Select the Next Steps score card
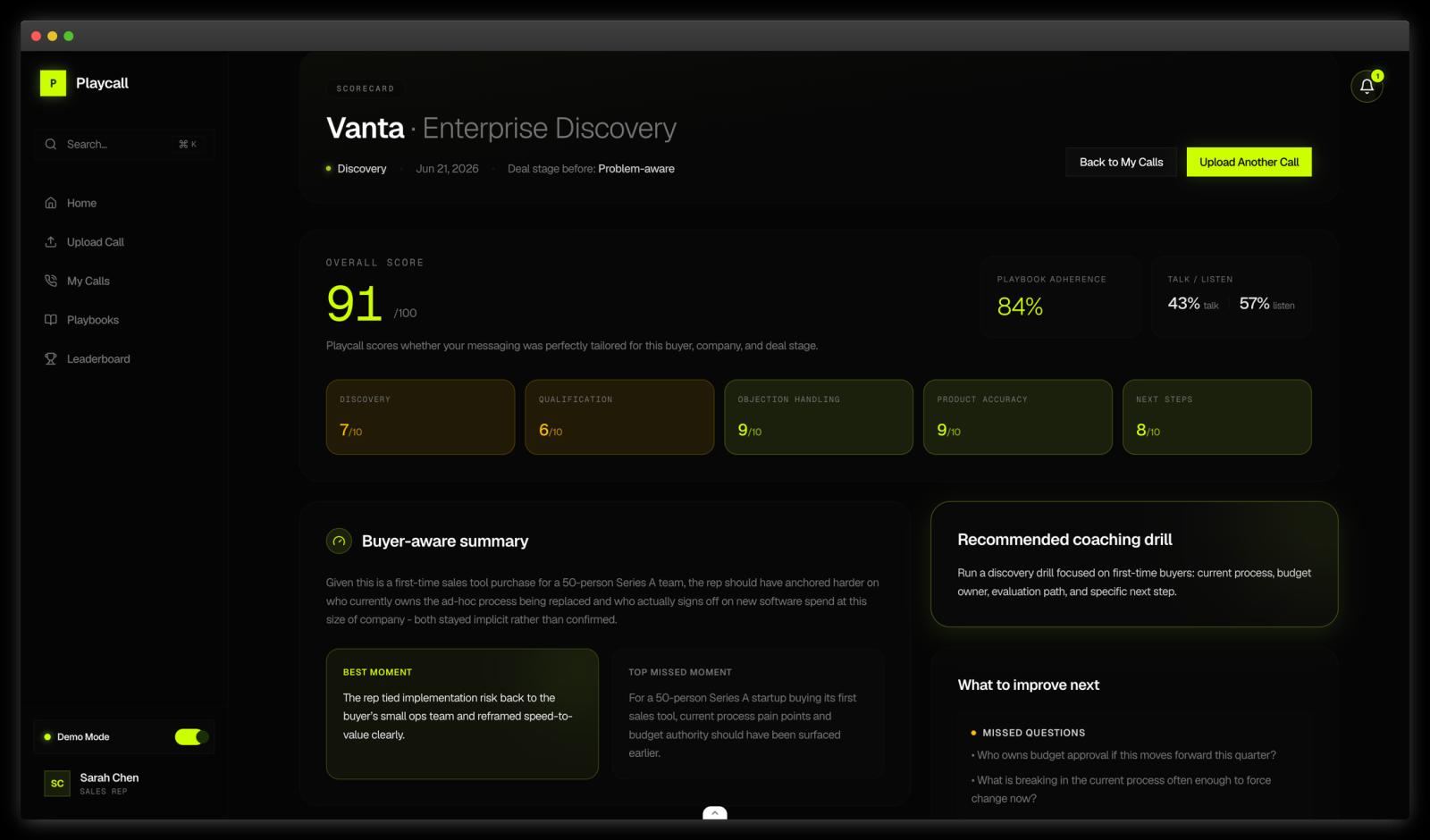 point(1217,417)
